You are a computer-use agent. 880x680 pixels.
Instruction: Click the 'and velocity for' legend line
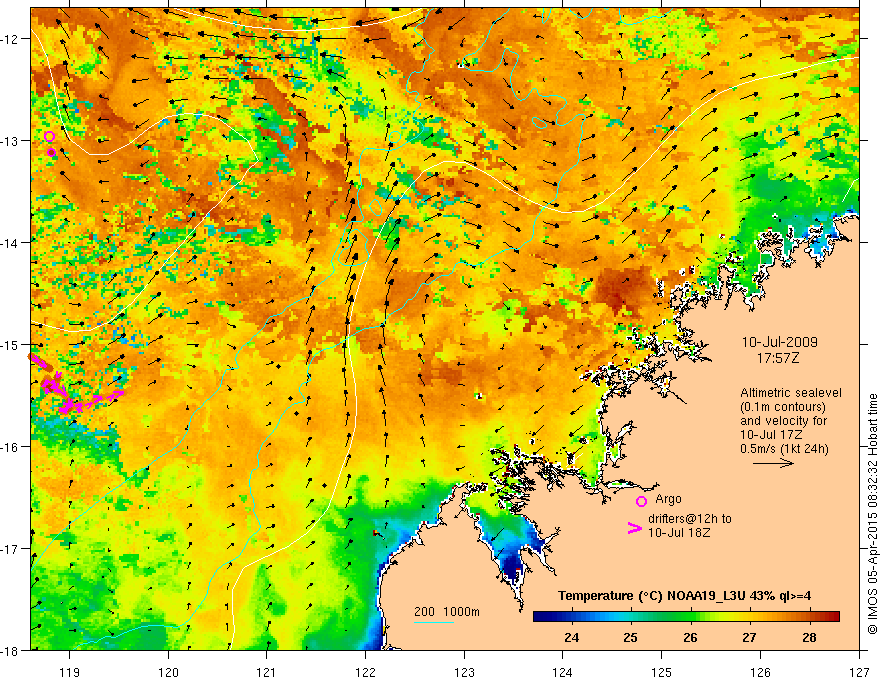pos(783,421)
